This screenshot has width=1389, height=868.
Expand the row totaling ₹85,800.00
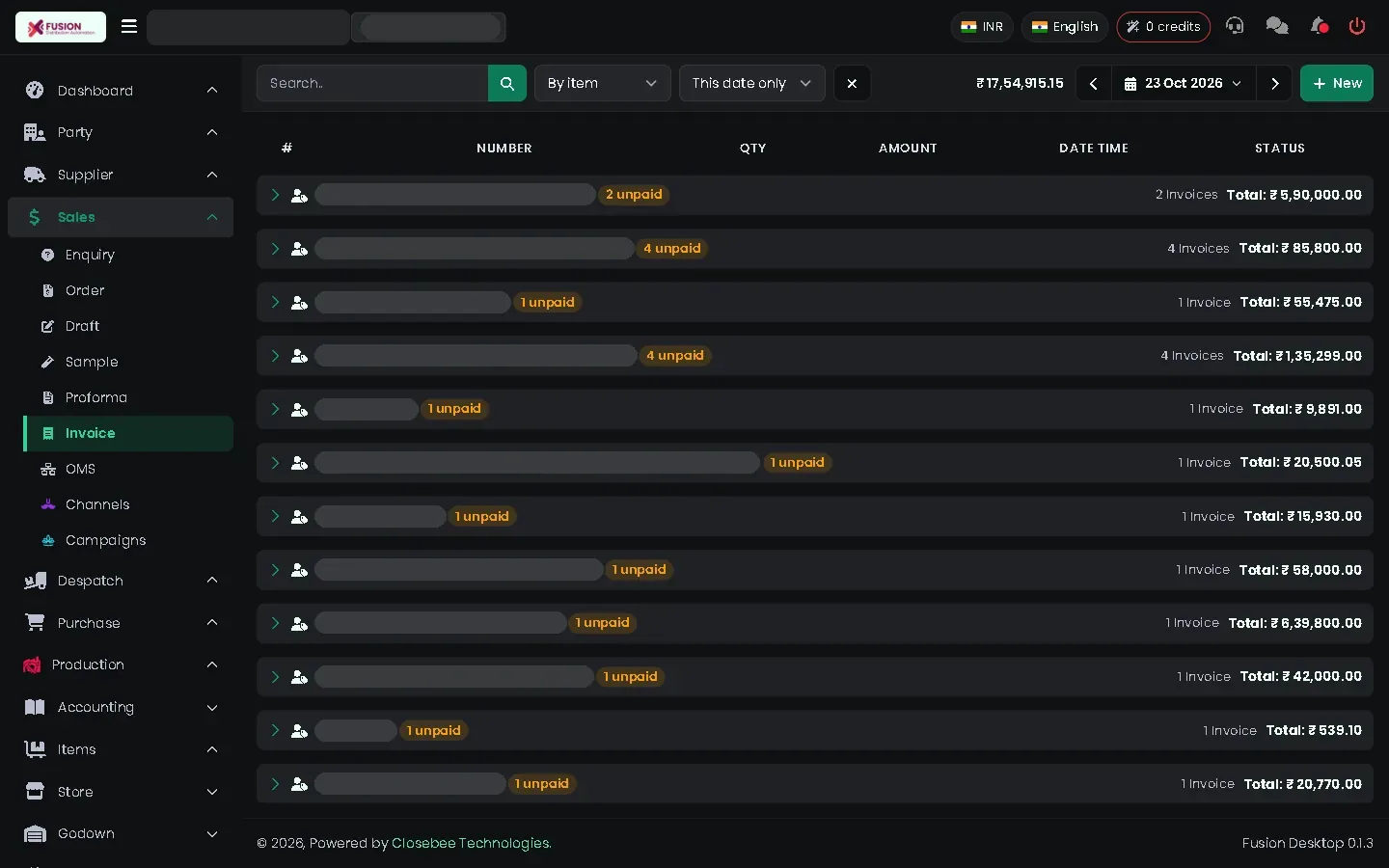(275, 249)
